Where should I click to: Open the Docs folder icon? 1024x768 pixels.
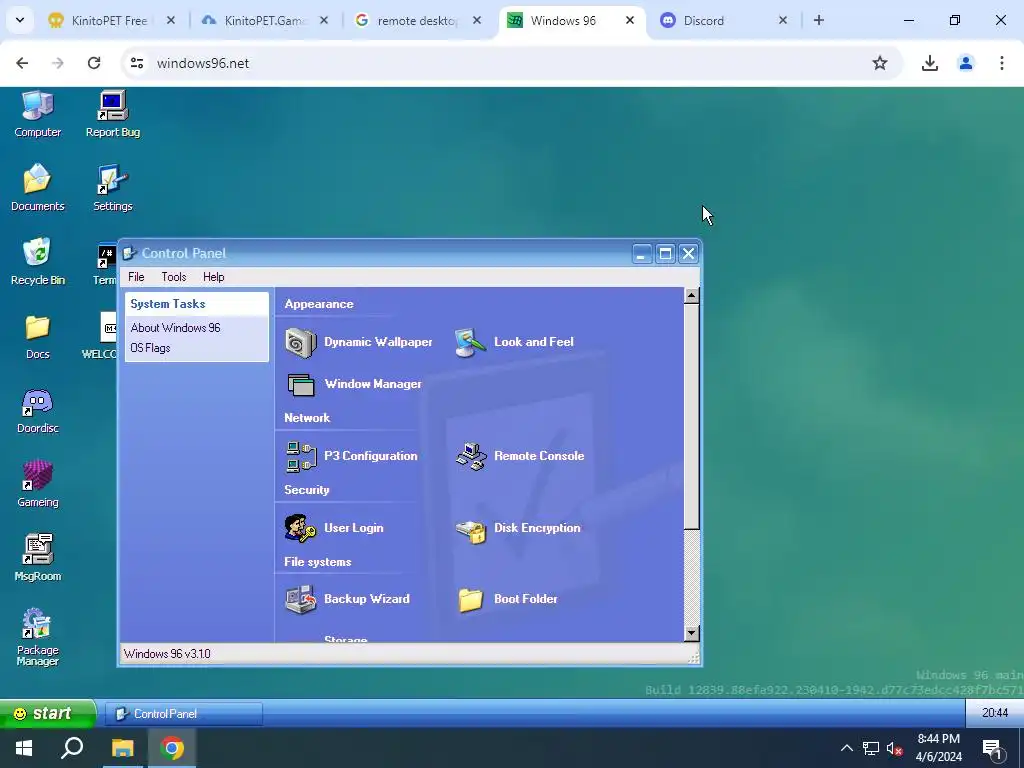coord(37,336)
